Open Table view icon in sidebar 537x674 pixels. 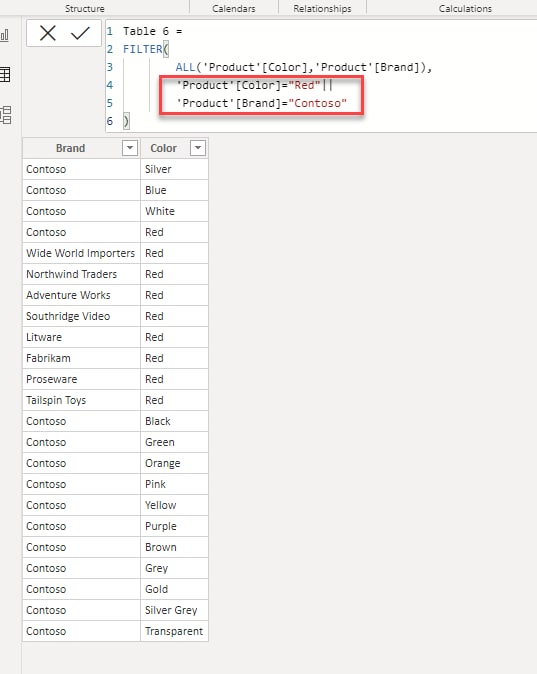coord(5,75)
